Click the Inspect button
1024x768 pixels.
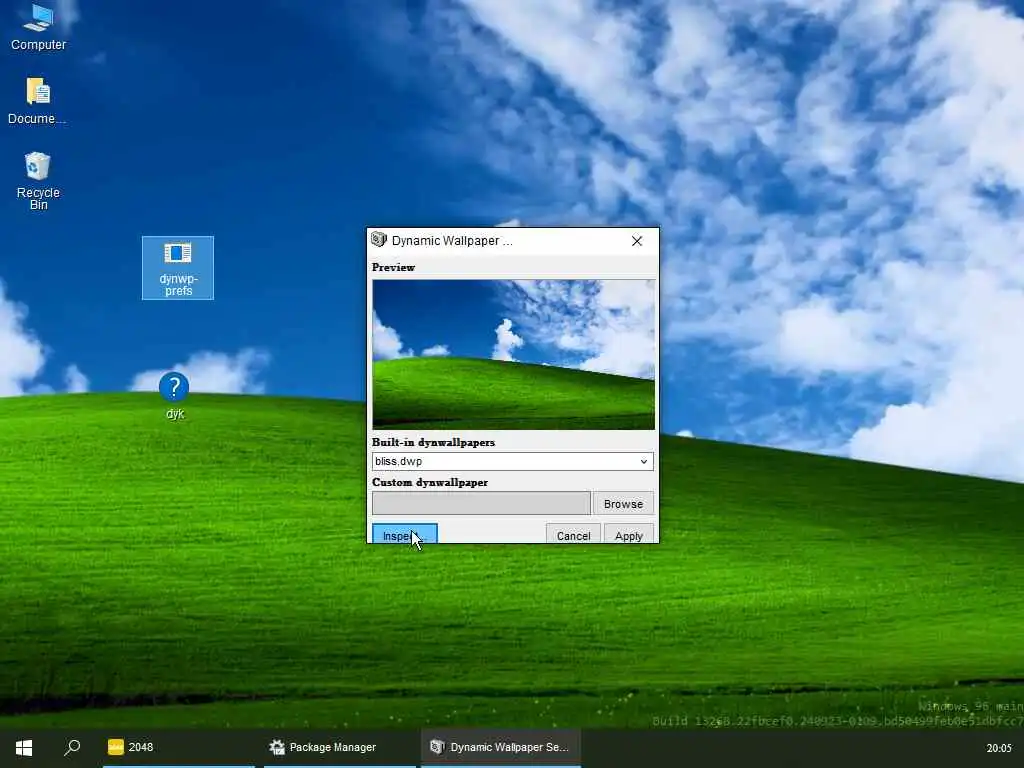click(404, 534)
